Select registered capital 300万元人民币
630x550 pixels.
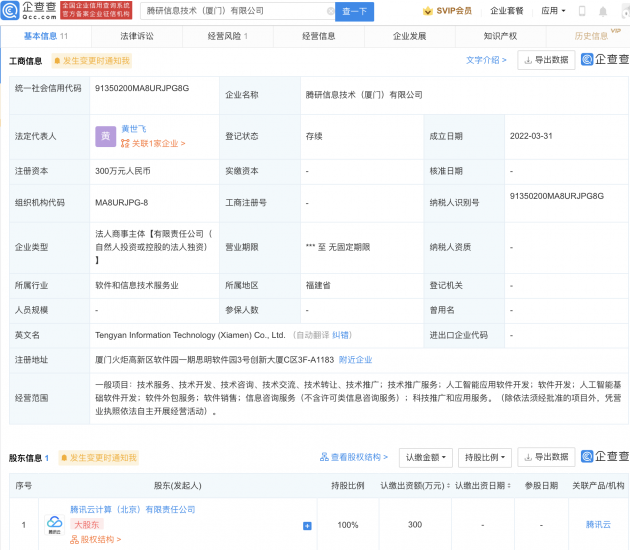(123, 171)
